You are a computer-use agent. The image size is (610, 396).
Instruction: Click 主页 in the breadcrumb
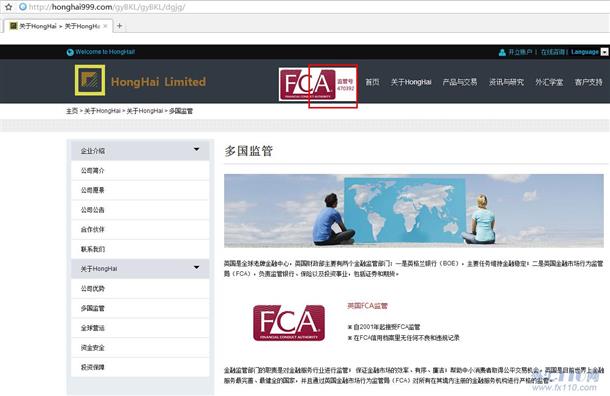[72, 111]
